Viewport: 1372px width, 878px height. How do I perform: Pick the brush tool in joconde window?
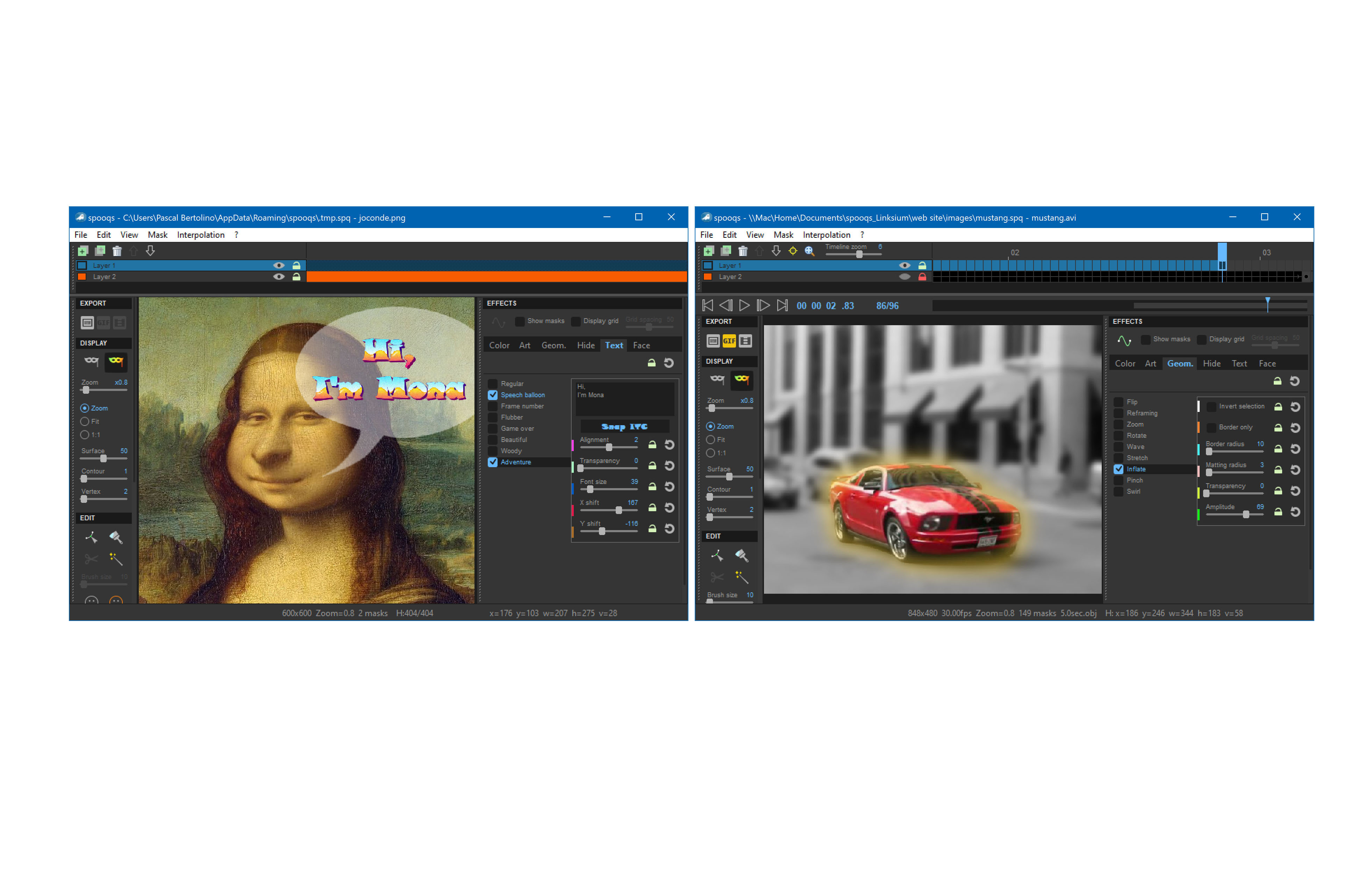(x=116, y=537)
